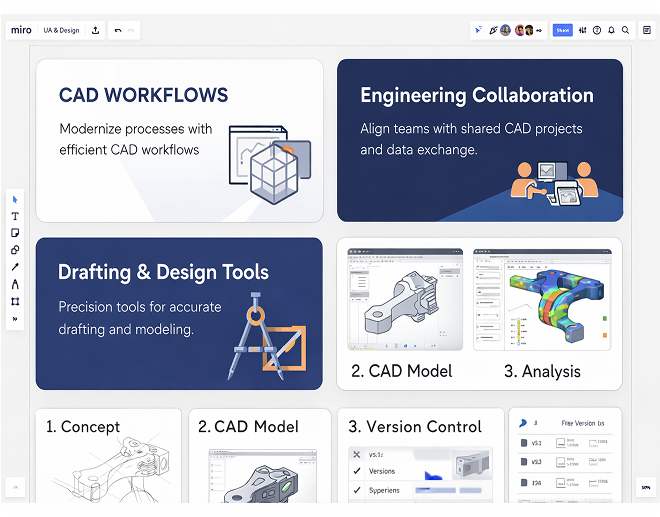Click the export board upload icon
Viewport: 660px width, 517px height.
point(95,30)
